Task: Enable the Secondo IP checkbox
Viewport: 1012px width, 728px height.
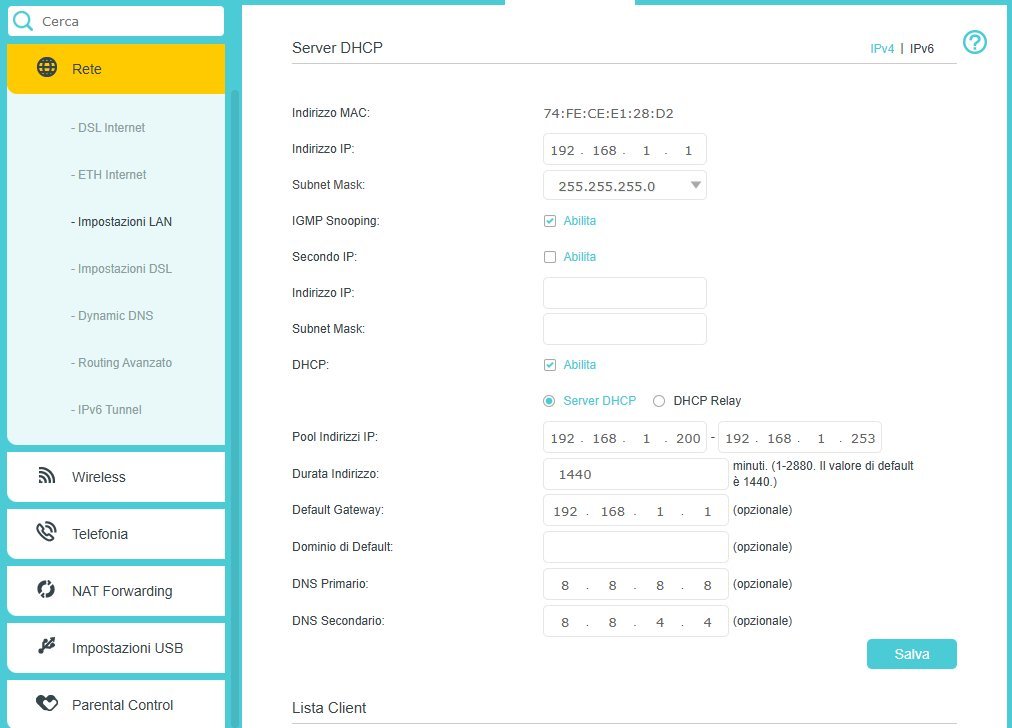Action: pos(550,257)
